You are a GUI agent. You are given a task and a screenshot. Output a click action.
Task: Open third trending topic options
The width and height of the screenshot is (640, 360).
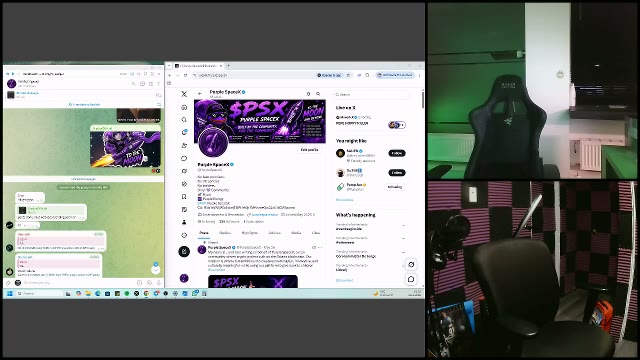point(403,252)
